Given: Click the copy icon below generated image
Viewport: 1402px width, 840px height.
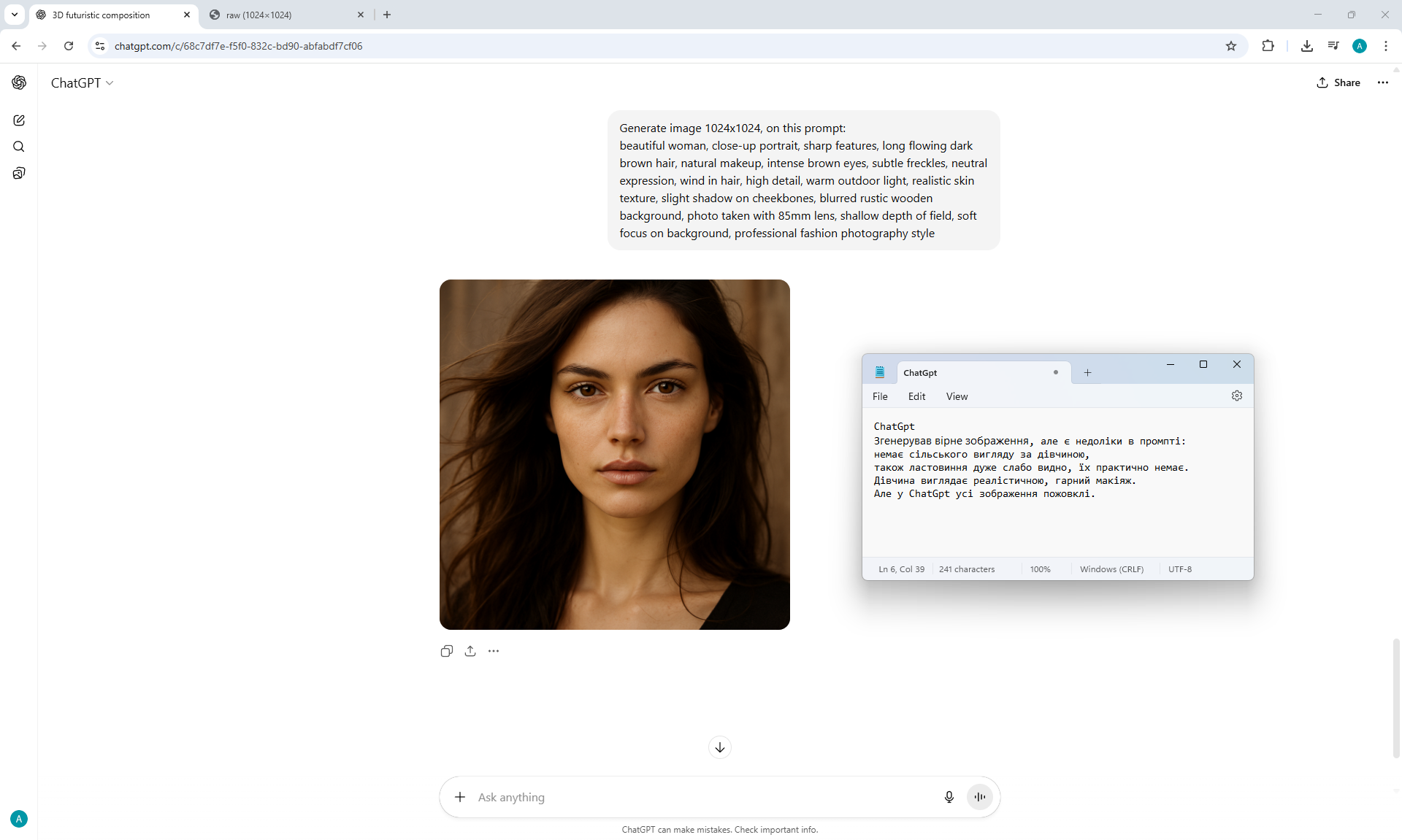Looking at the screenshot, I should click(x=447, y=651).
